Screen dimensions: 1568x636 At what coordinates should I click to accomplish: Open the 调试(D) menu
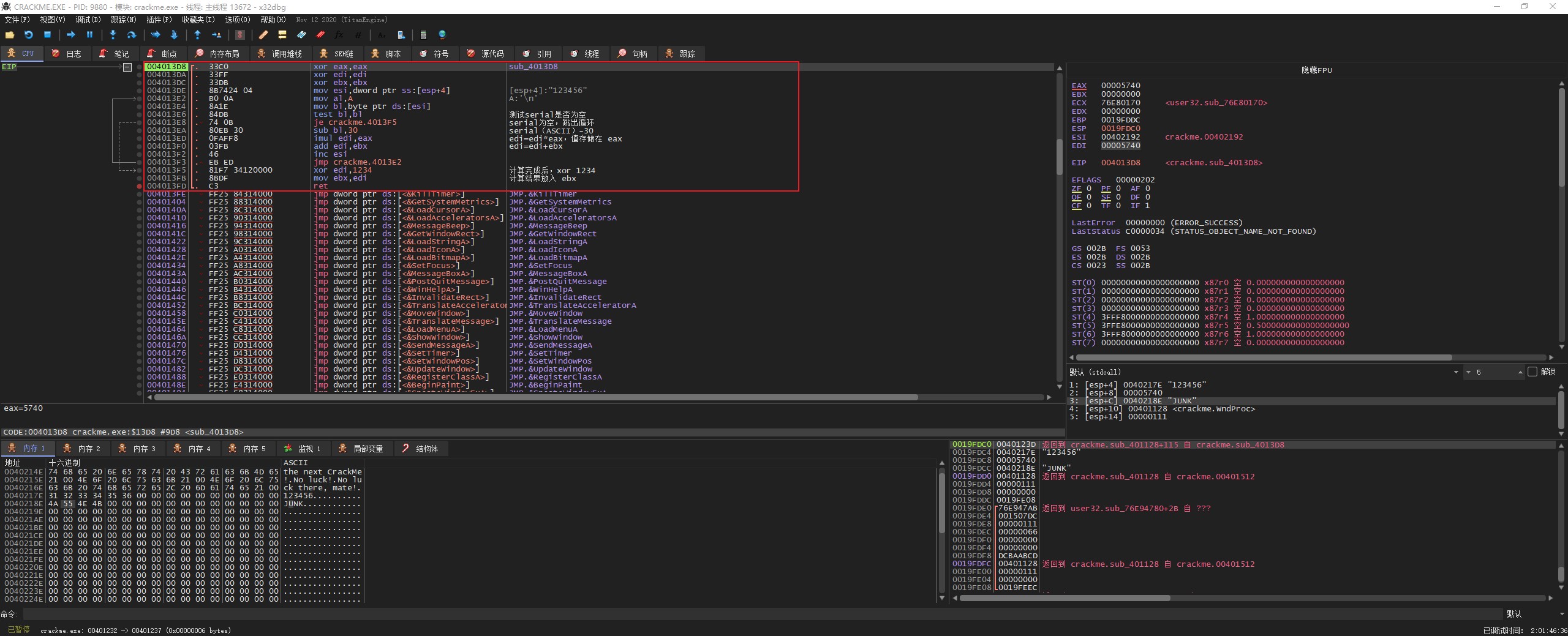88,20
